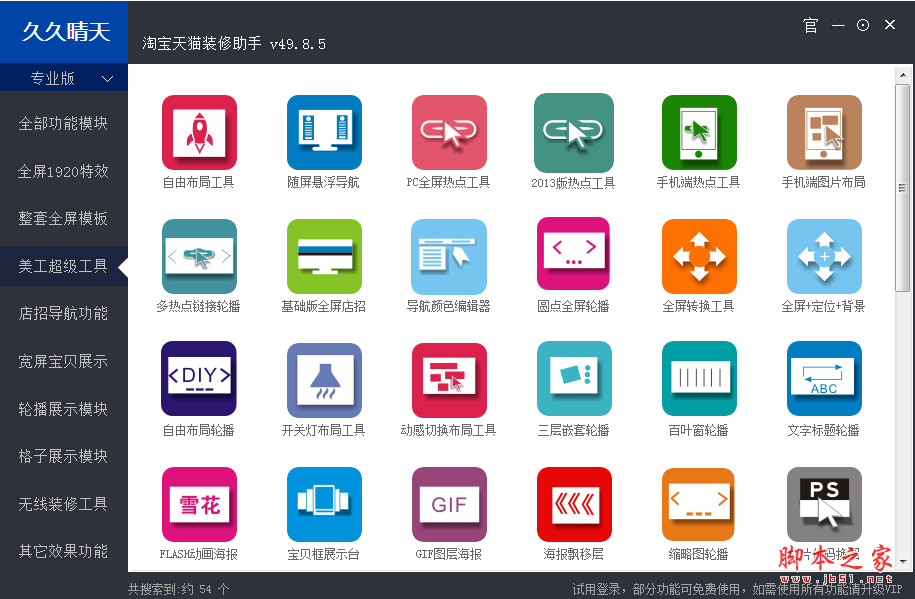
Task: Click the 百叶窗轮播 label text
Action: tap(699, 431)
